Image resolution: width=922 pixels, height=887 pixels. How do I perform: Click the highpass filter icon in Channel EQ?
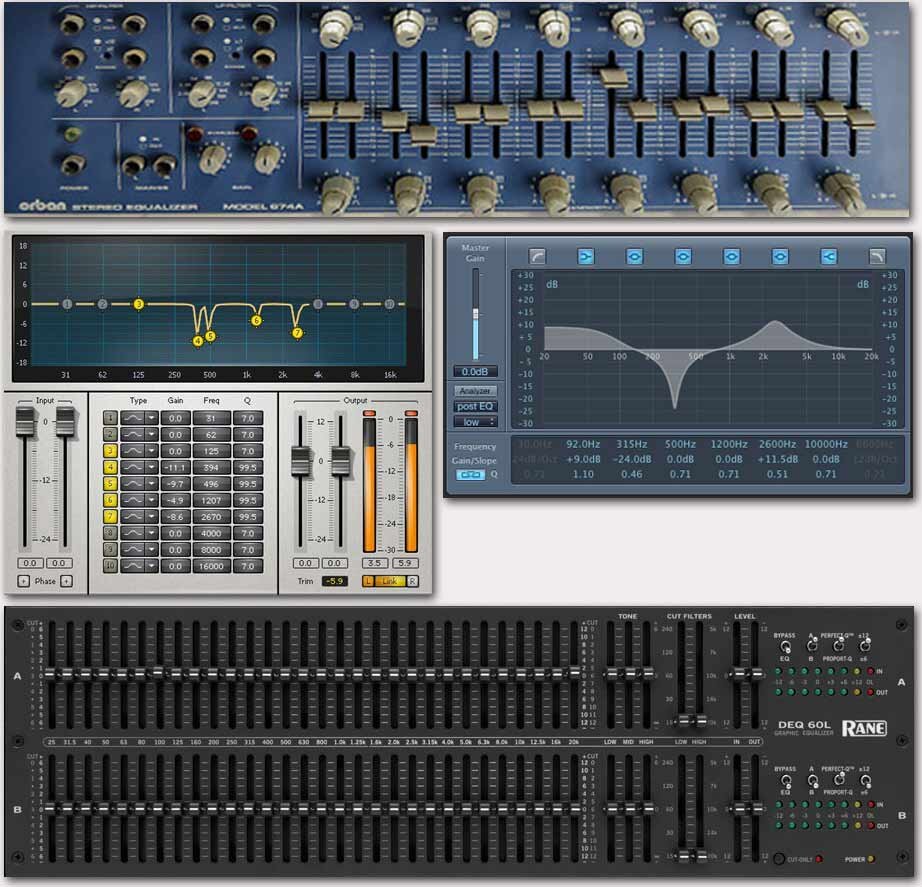click(x=537, y=256)
